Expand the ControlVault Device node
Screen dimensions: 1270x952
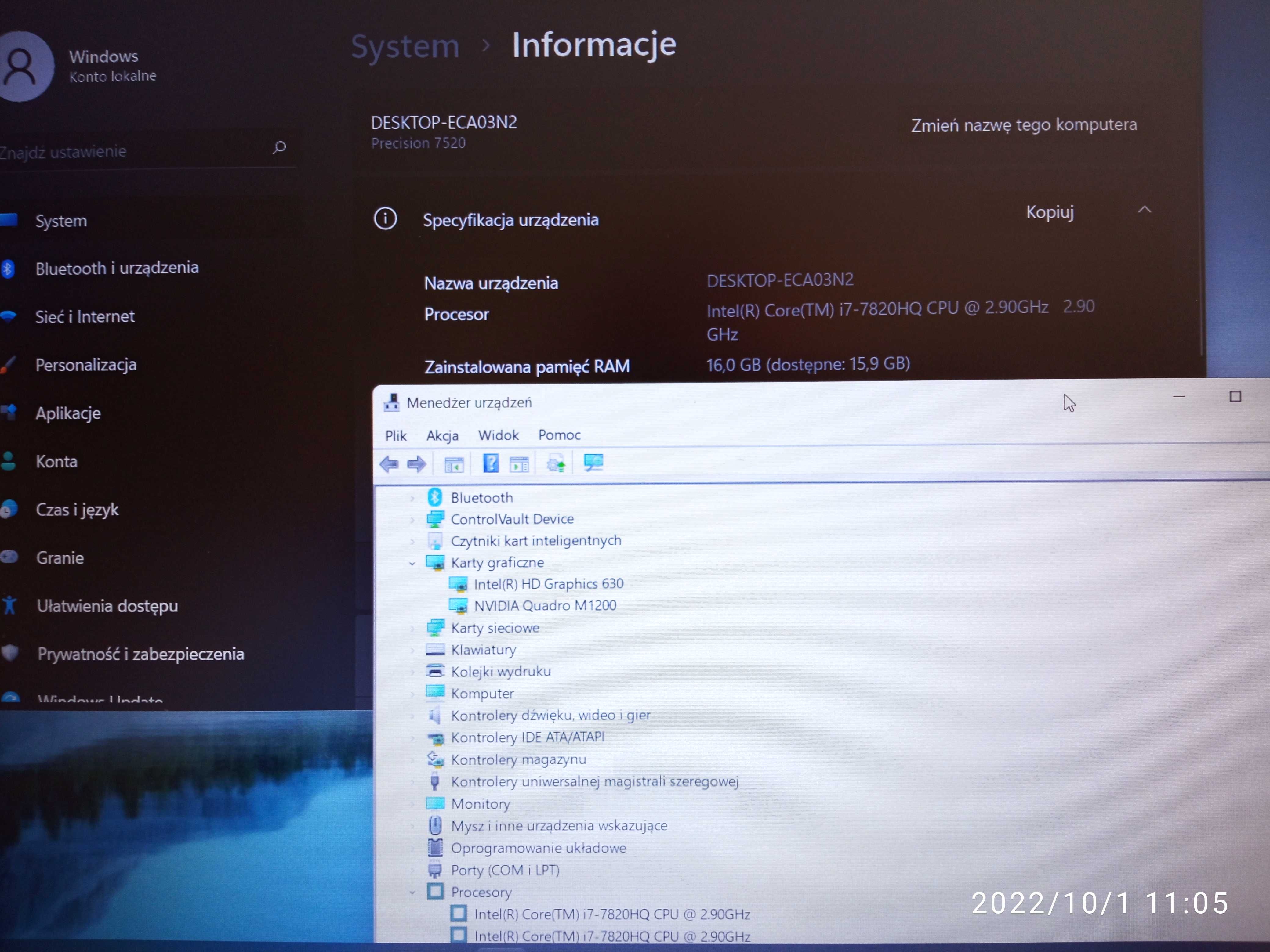click(412, 520)
